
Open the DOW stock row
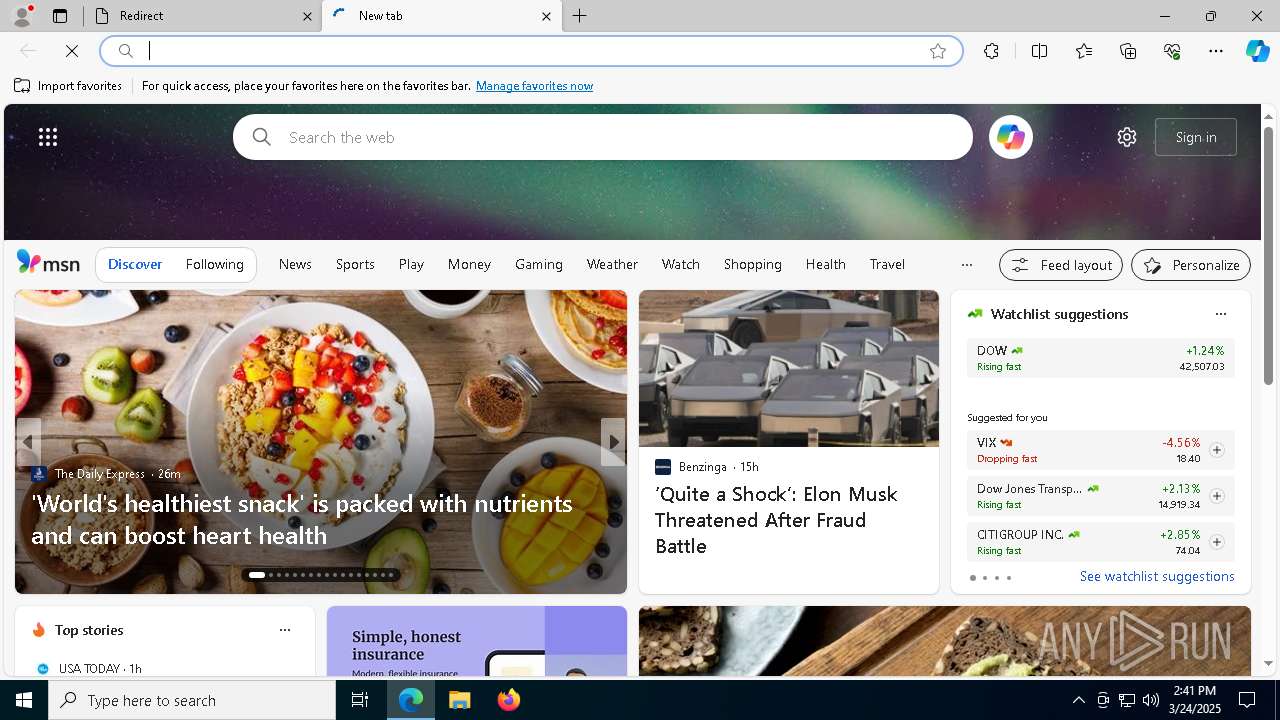click(1100, 358)
